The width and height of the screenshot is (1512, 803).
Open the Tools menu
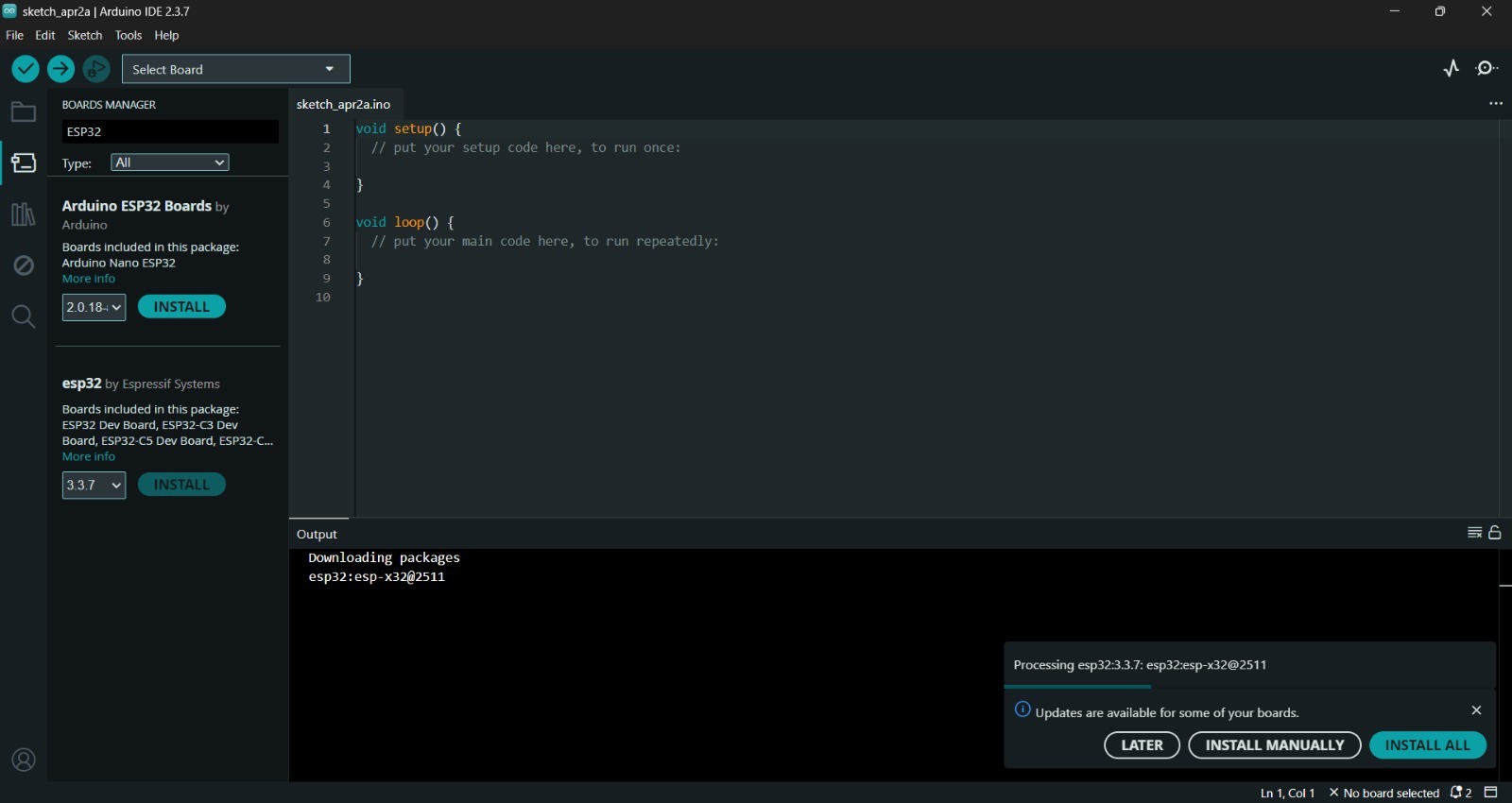click(x=129, y=35)
